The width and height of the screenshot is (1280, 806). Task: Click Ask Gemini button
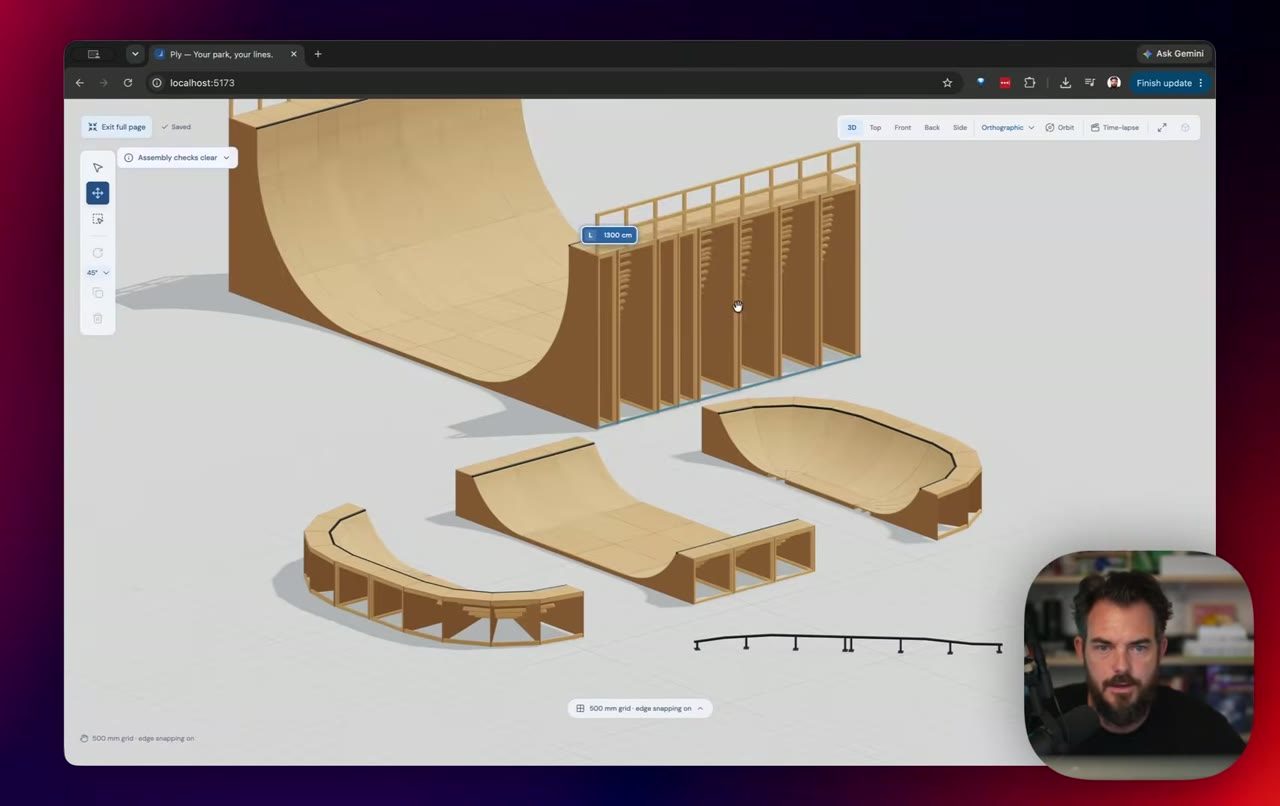coord(1173,54)
